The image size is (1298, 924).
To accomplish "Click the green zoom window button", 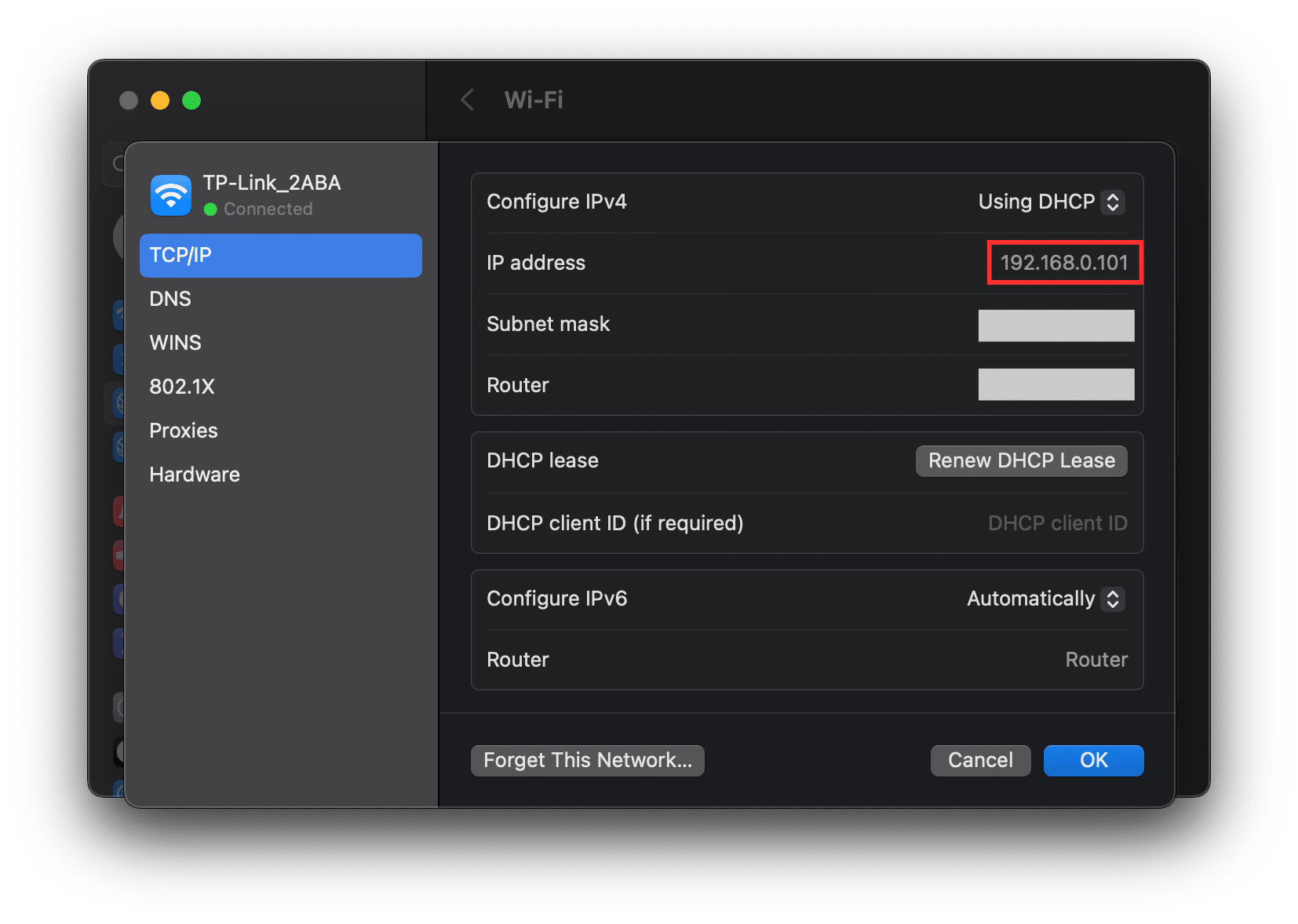I will click(x=191, y=100).
